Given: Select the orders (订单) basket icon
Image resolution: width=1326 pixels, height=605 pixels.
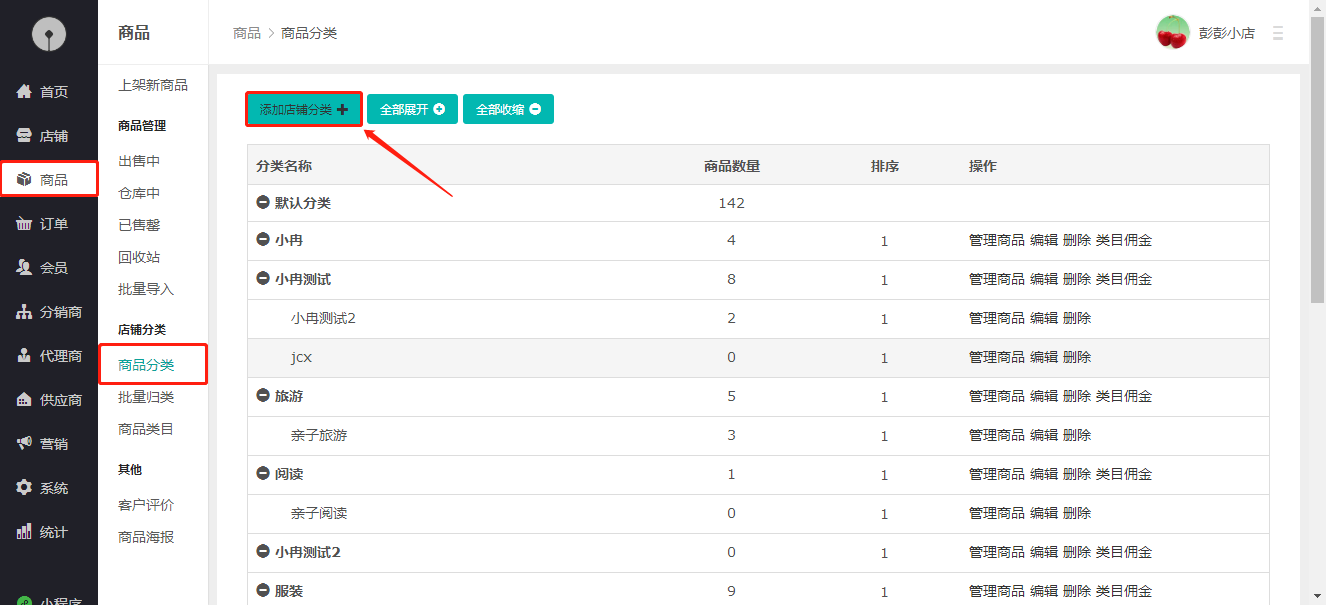Looking at the screenshot, I should tap(25, 224).
